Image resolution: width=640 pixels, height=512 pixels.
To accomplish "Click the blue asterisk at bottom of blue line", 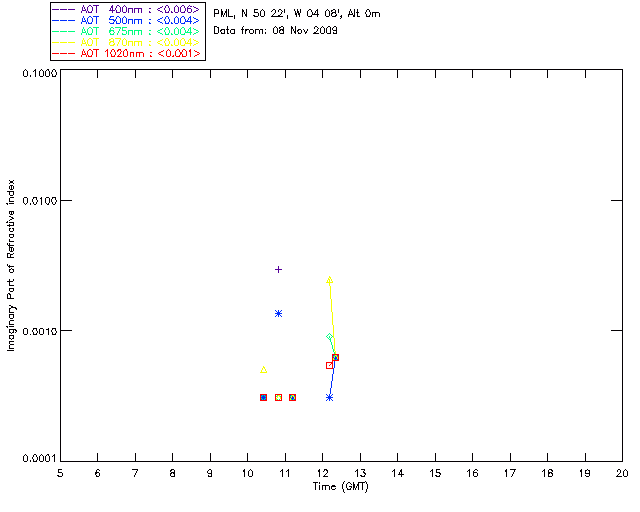I will point(329,398).
